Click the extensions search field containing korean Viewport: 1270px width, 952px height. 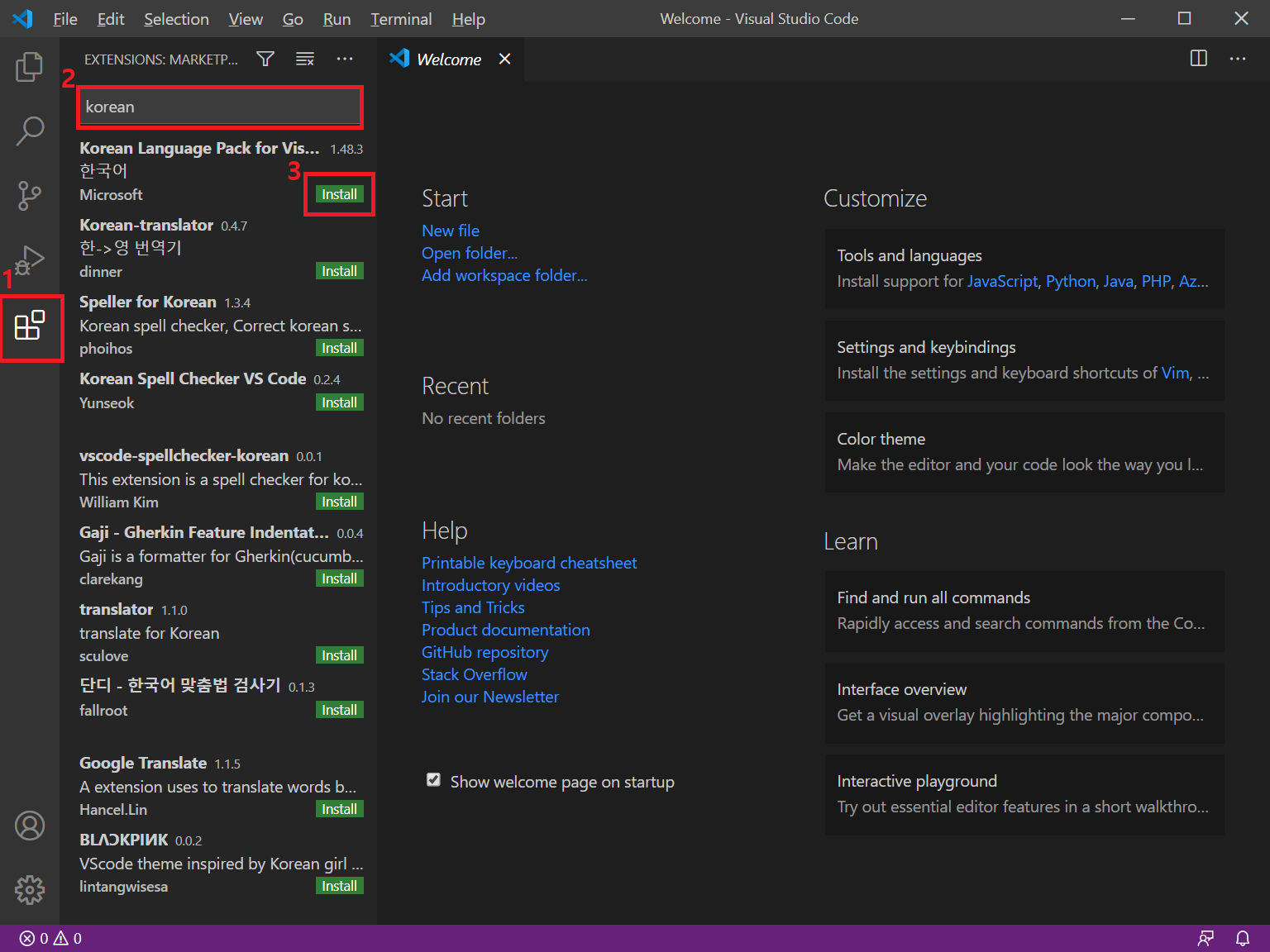pos(219,107)
